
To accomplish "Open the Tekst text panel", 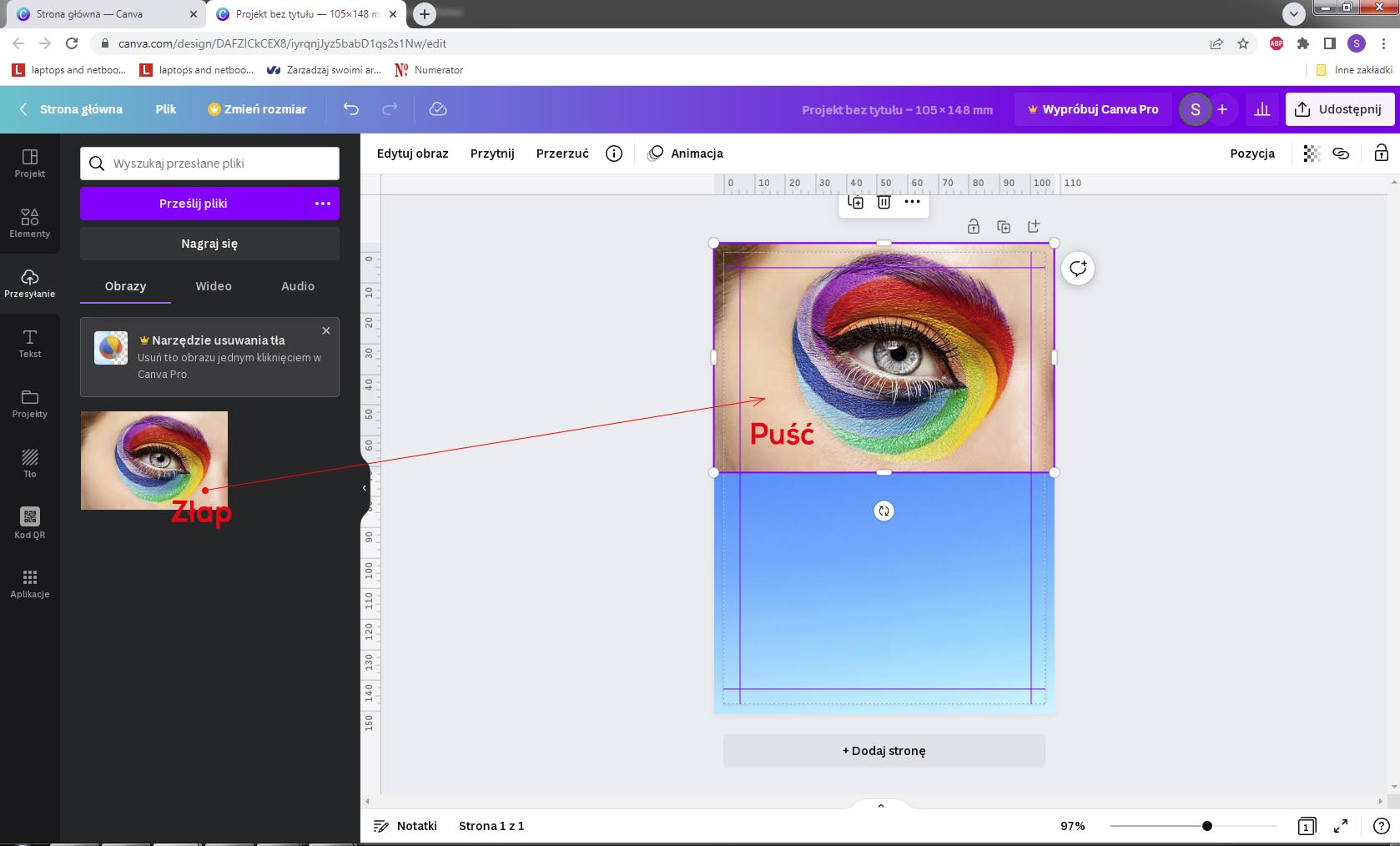I will 30,344.
